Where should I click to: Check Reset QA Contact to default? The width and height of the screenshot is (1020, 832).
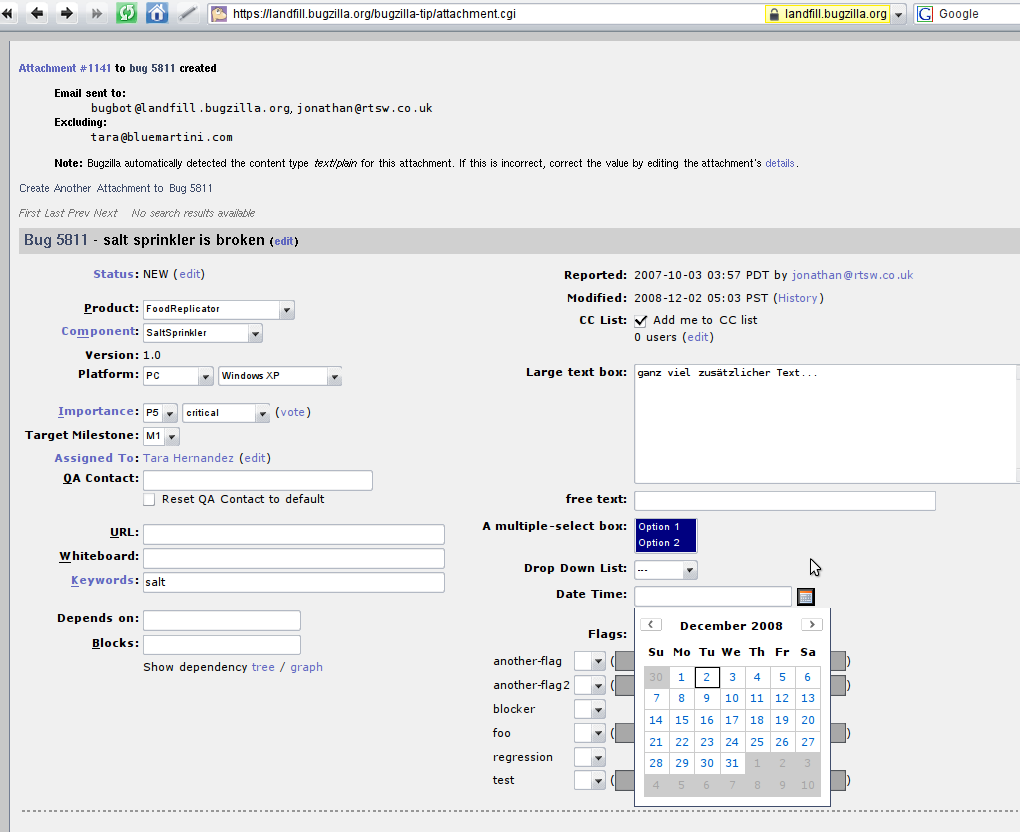pyautogui.click(x=149, y=500)
